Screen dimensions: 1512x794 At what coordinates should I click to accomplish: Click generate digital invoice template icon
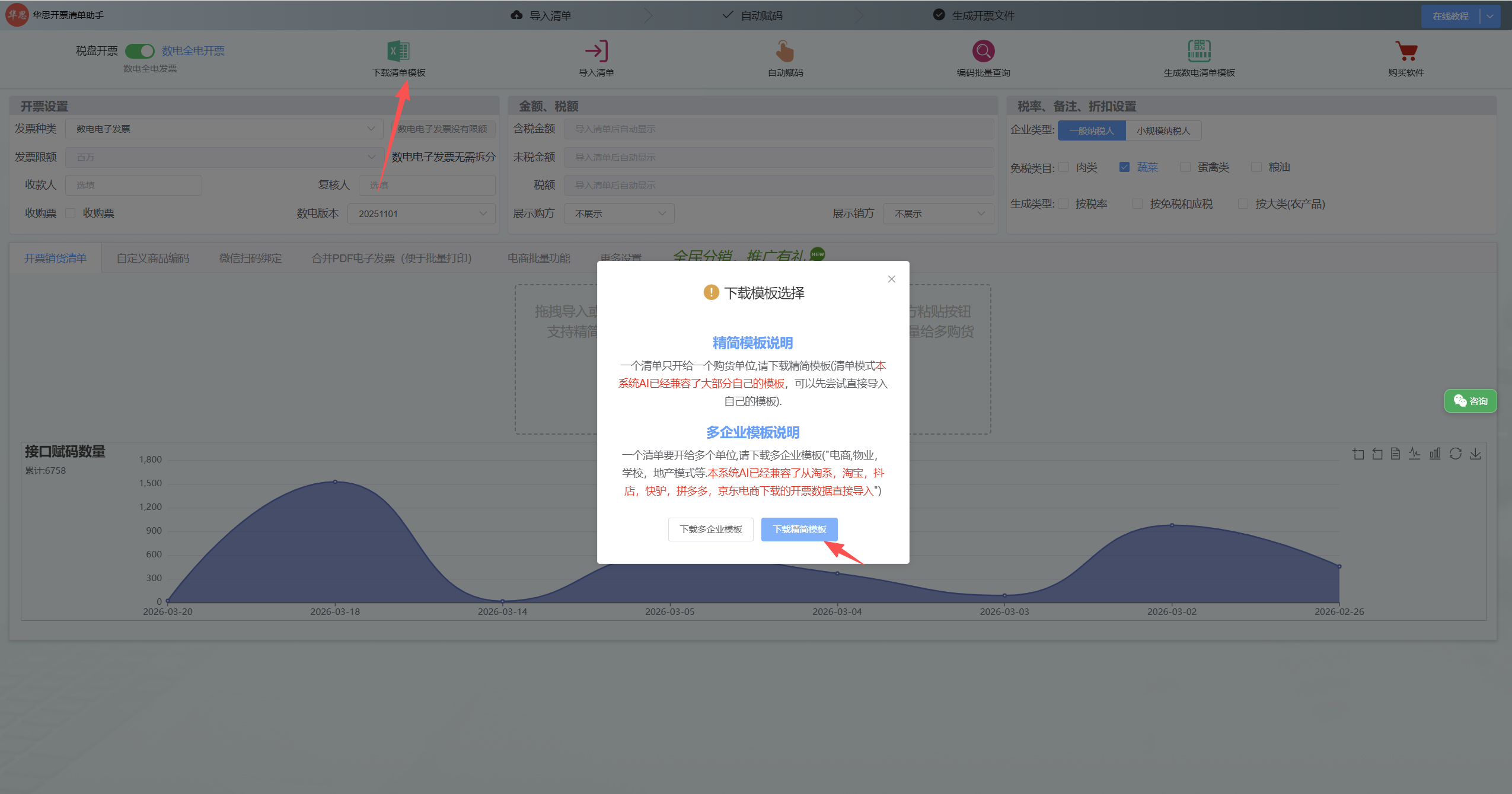(x=1199, y=52)
